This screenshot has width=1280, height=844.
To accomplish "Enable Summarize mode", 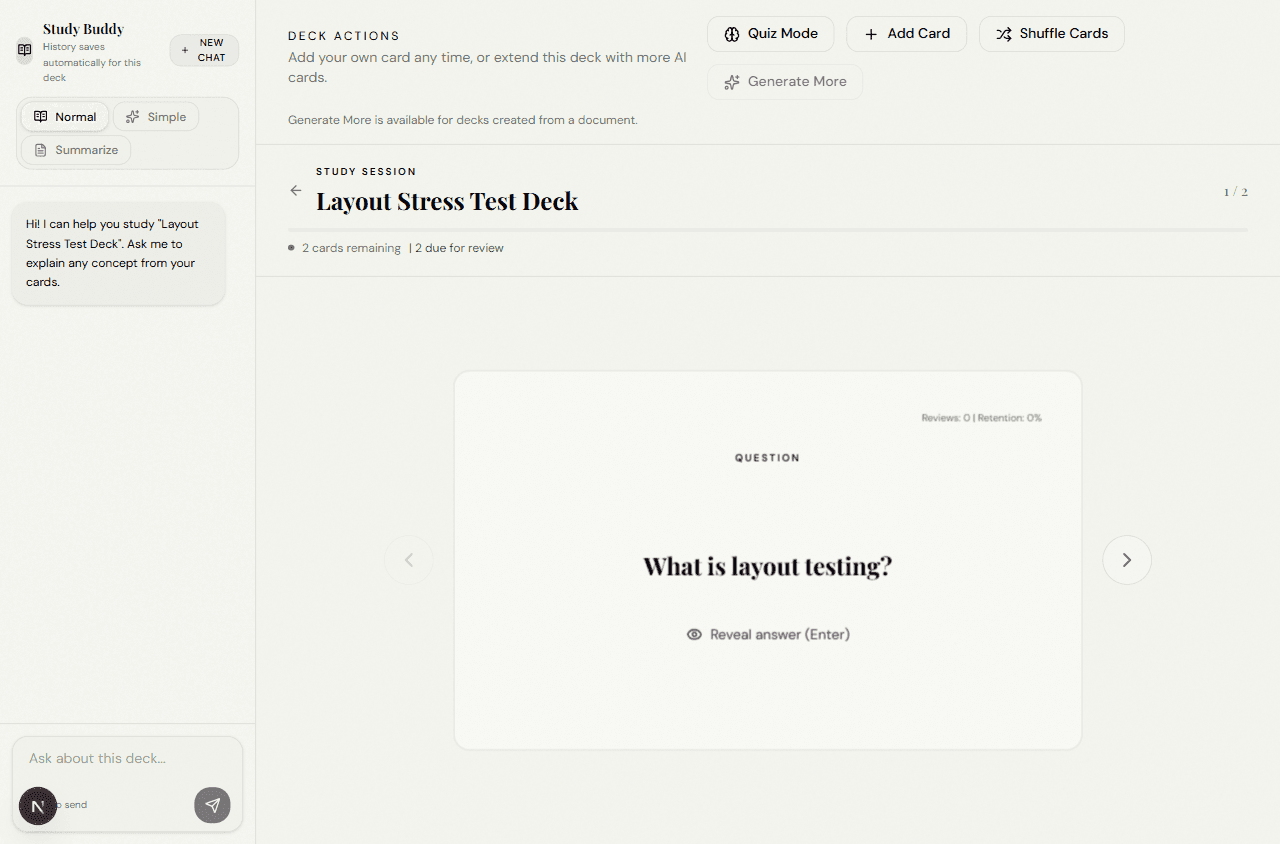I will click(x=76, y=150).
